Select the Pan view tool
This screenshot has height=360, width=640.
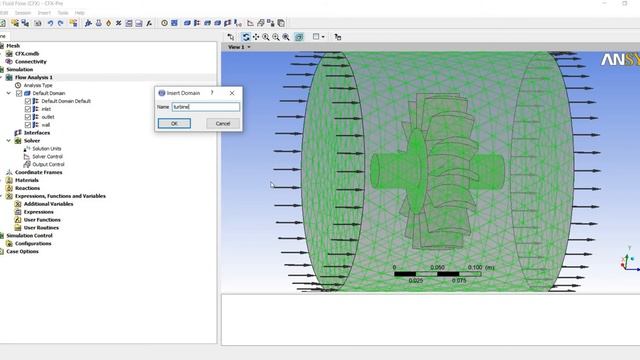click(x=256, y=37)
